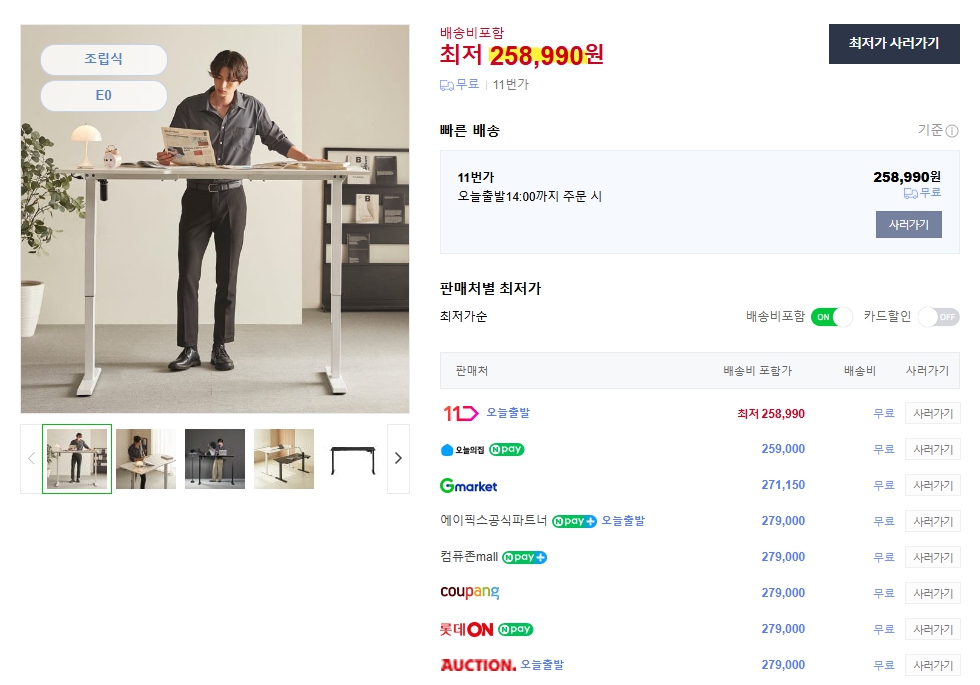Click the 최저가 사러가기 button
Image resolution: width=980 pixels, height=685 pixels.
pyautogui.click(x=893, y=44)
